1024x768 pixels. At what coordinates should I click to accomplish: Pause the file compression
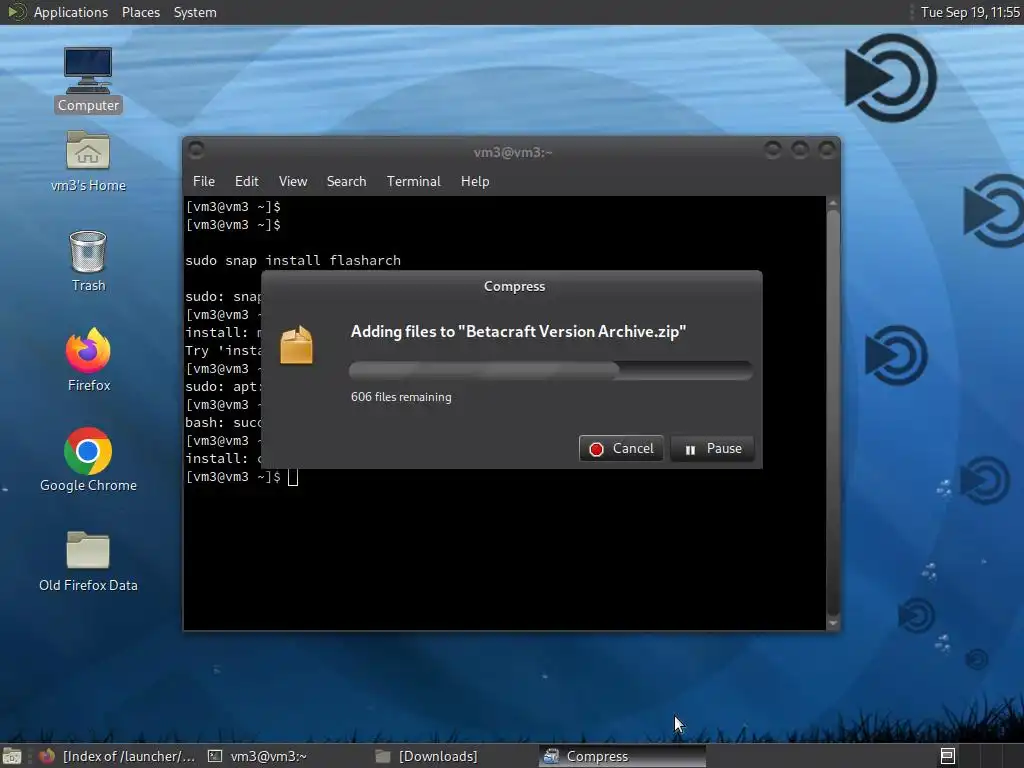[x=712, y=449]
